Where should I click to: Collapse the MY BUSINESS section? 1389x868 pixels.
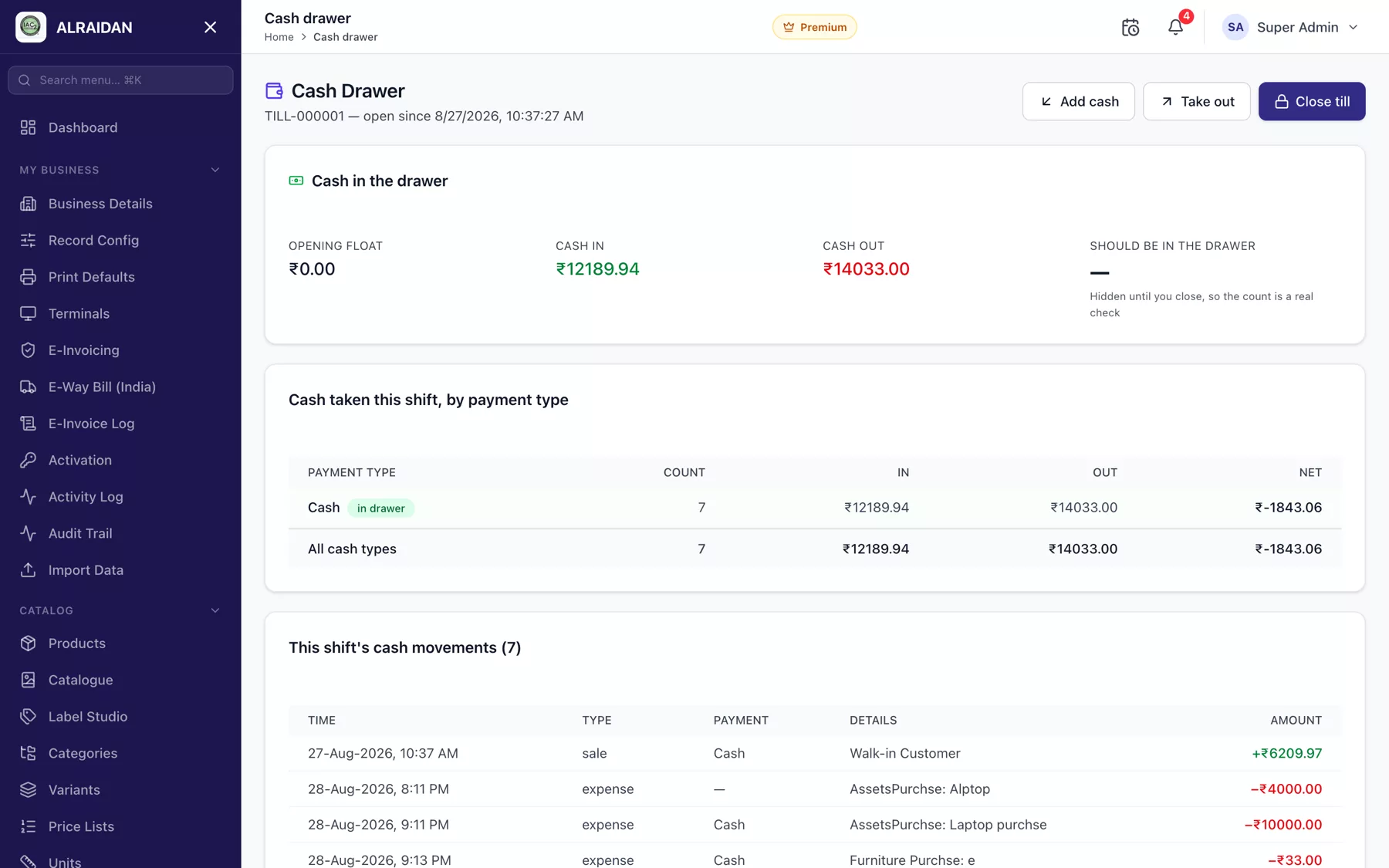click(x=215, y=170)
